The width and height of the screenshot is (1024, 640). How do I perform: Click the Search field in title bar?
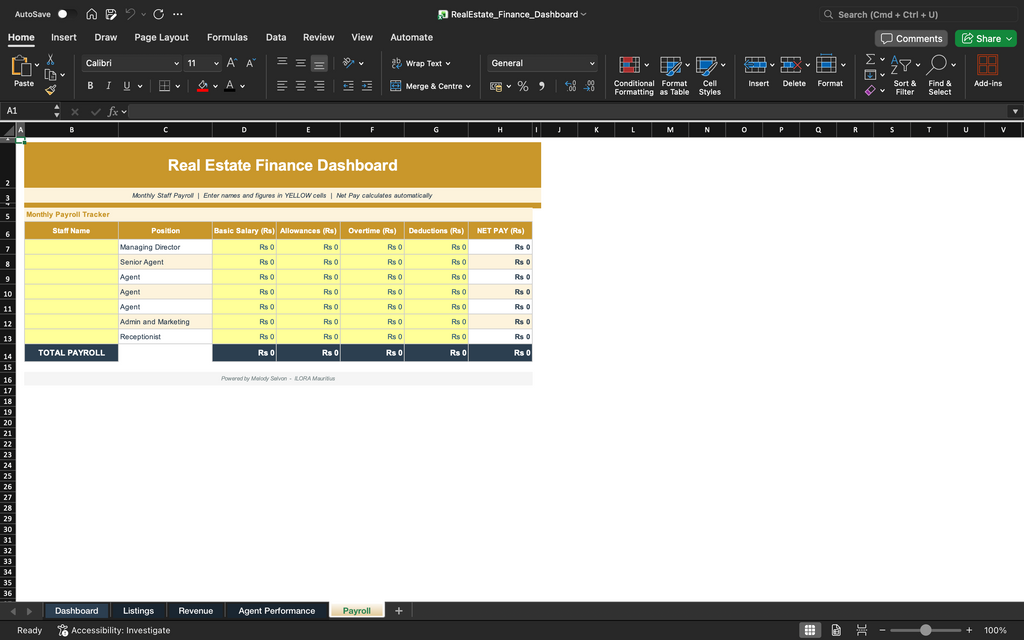[918, 14]
